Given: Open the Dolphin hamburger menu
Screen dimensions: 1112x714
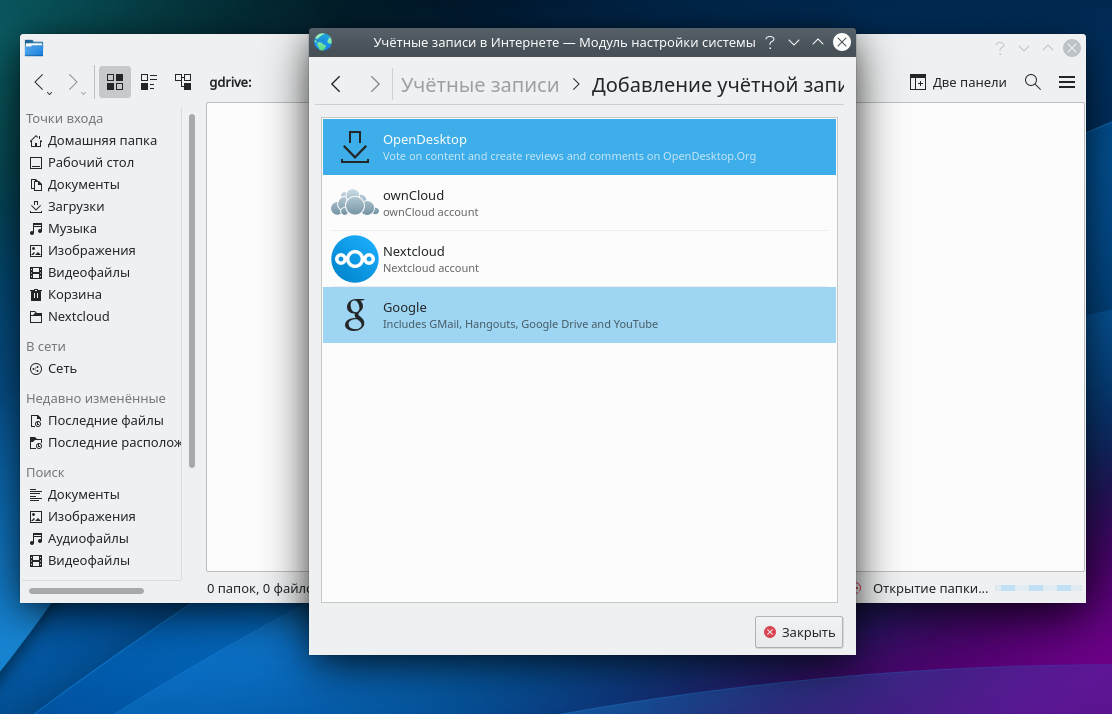Looking at the screenshot, I should pyautogui.click(x=1067, y=82).
